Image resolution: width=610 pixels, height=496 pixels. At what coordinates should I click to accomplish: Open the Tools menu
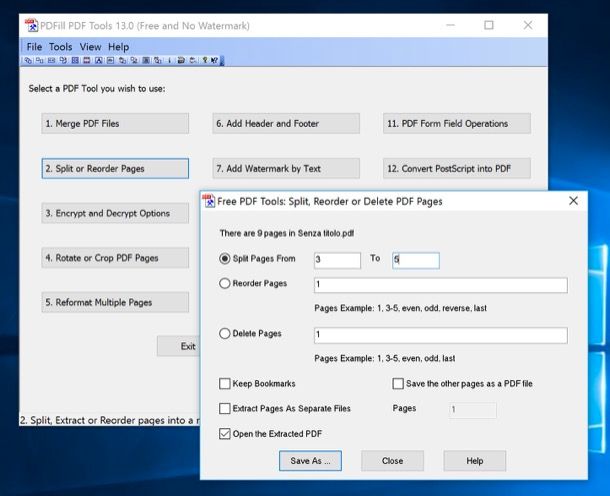pos(60,47)
